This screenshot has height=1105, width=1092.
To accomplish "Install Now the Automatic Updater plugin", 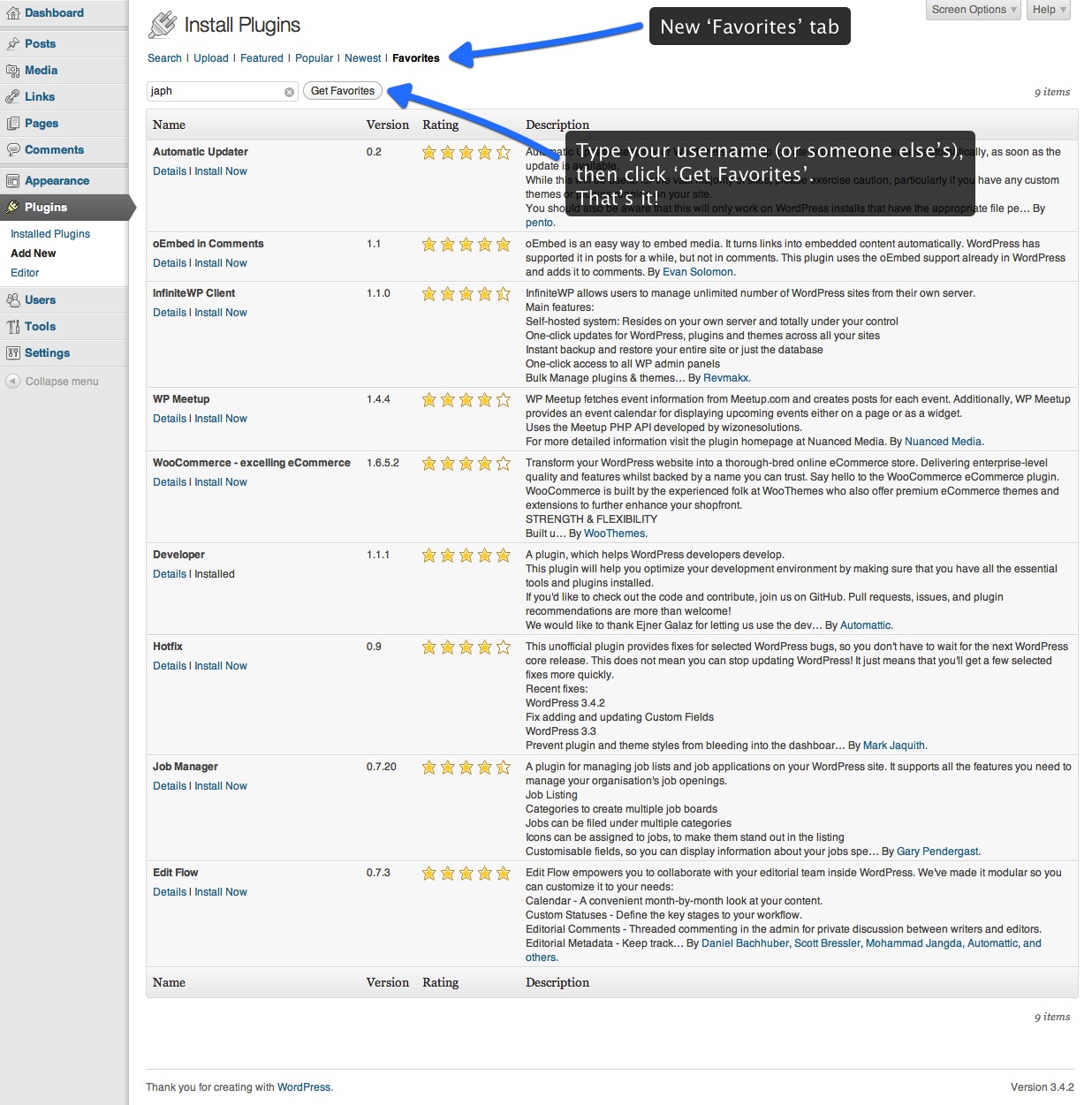I will click(221, 171).
